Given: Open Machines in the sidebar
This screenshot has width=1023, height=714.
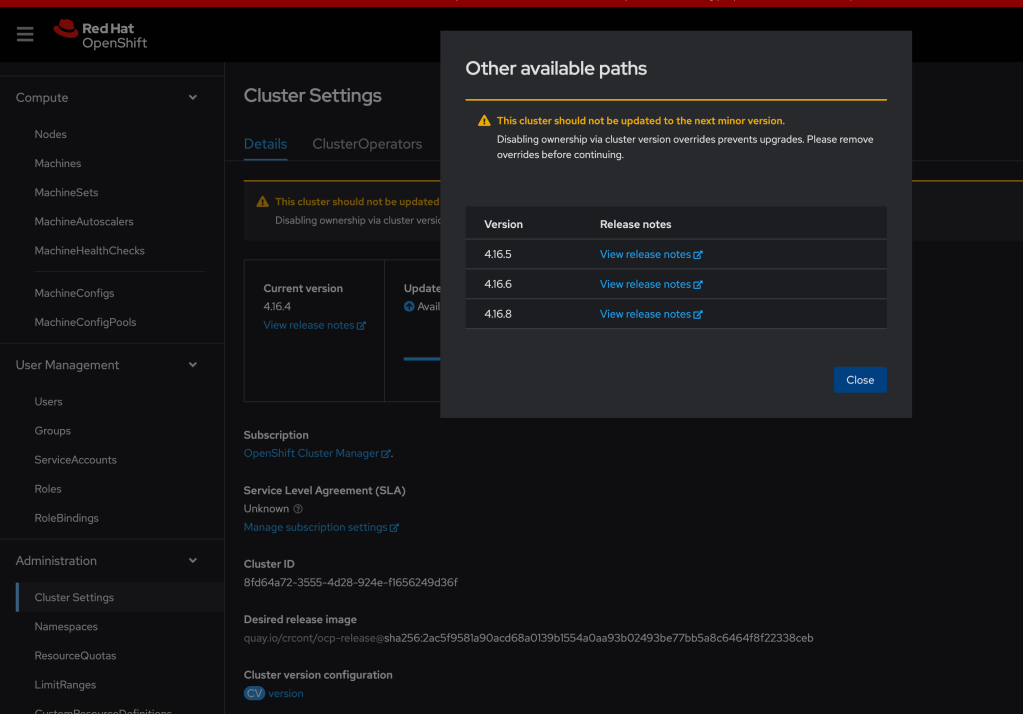Looking at the screenshot, I should tap(57, 164).
